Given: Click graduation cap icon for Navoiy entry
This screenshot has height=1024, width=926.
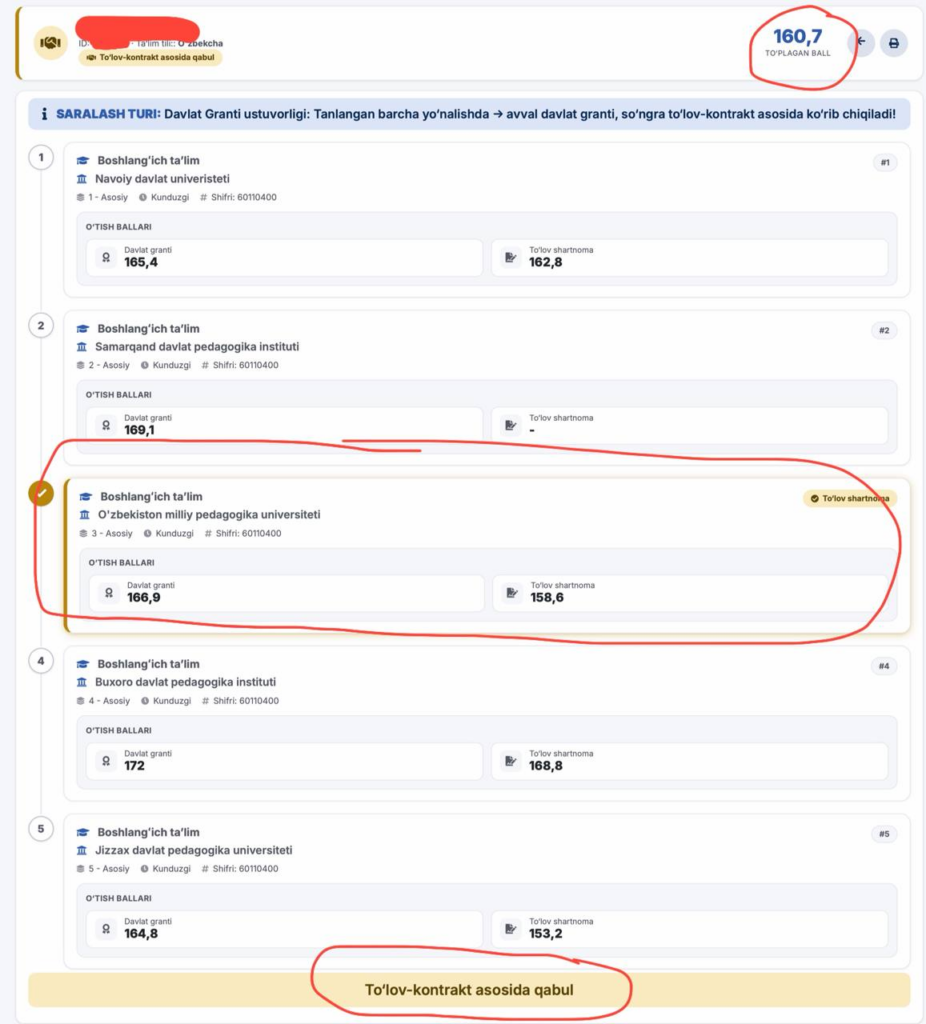Looking at the screenshot, I should tap(82, 161).
